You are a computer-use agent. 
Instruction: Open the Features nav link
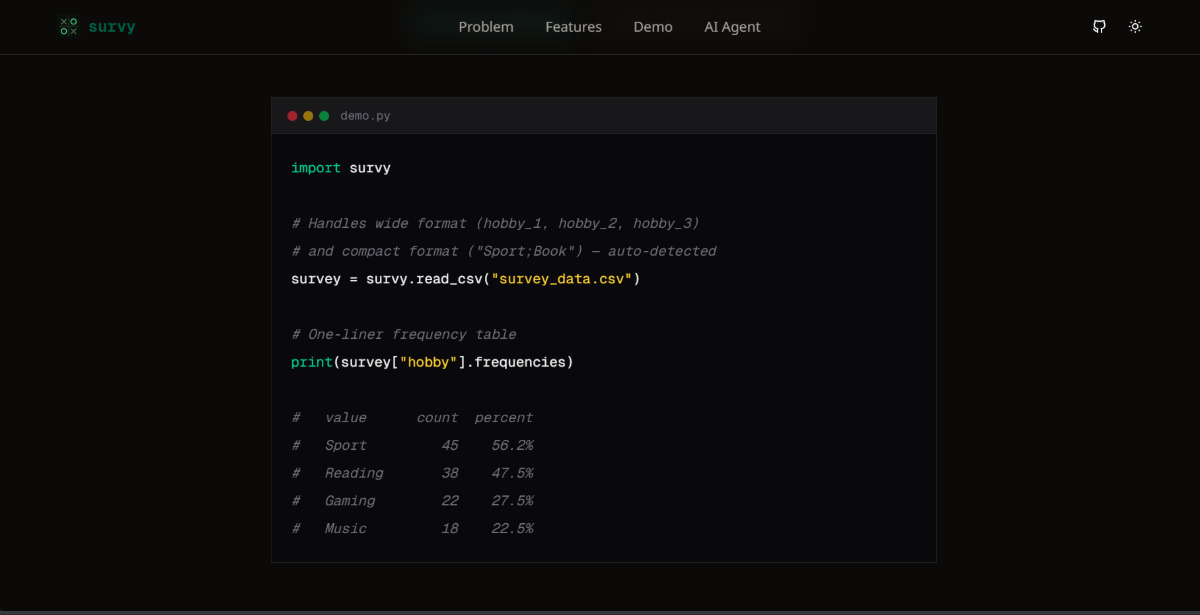[573, 27]
